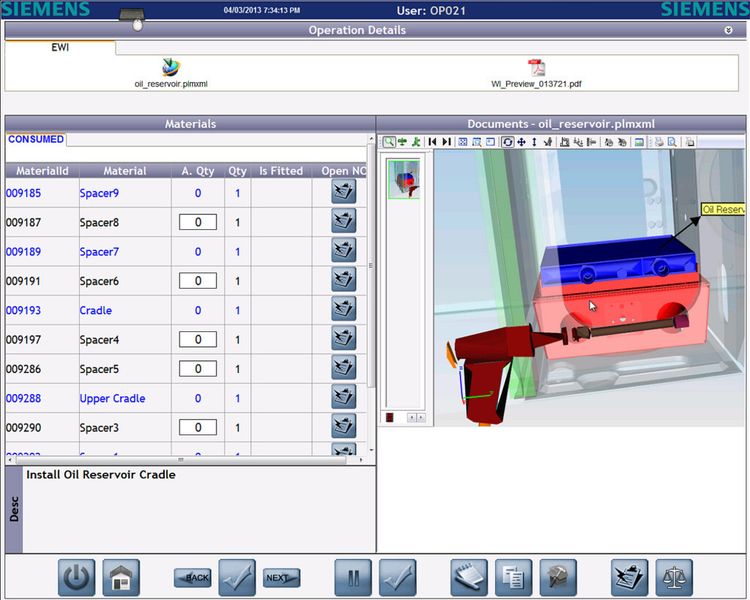750x600 pixels.
Task: Click the materials table vertical scrollbar
Action: point(371,266)
